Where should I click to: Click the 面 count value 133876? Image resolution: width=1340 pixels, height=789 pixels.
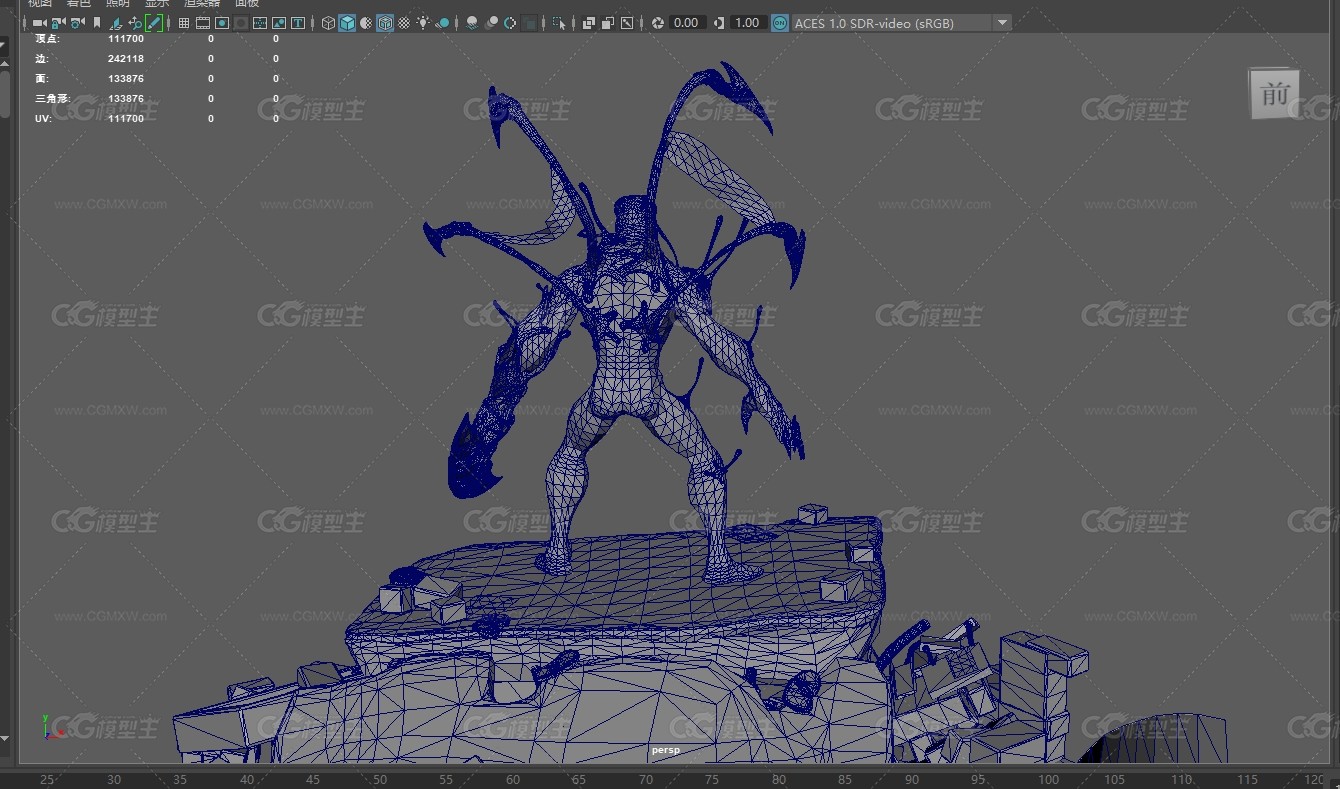click(126, 79)
